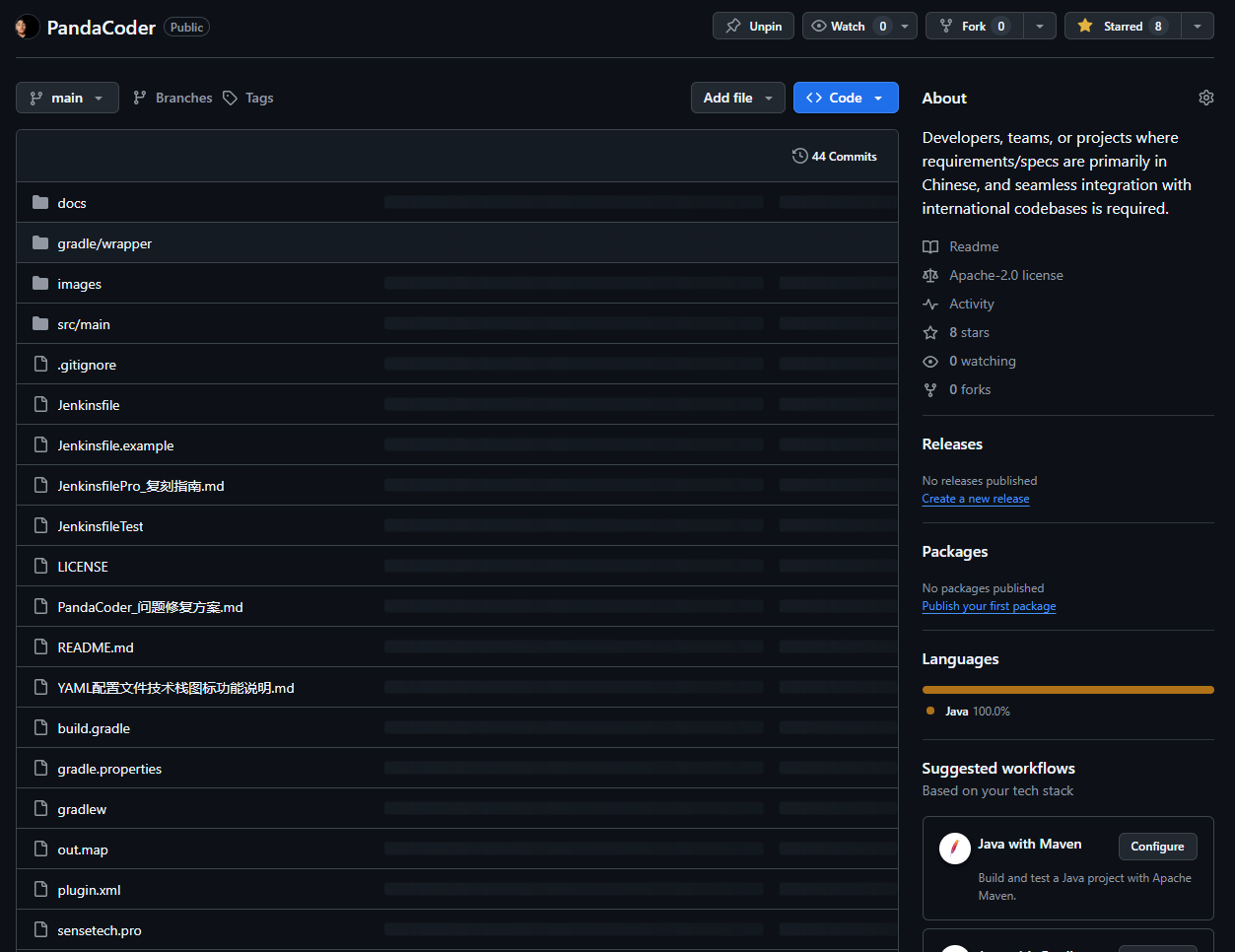The height and width of the screenshot is (952, 1235).
Task: Click the Fork count badge 0
Action: [1001, 27]
